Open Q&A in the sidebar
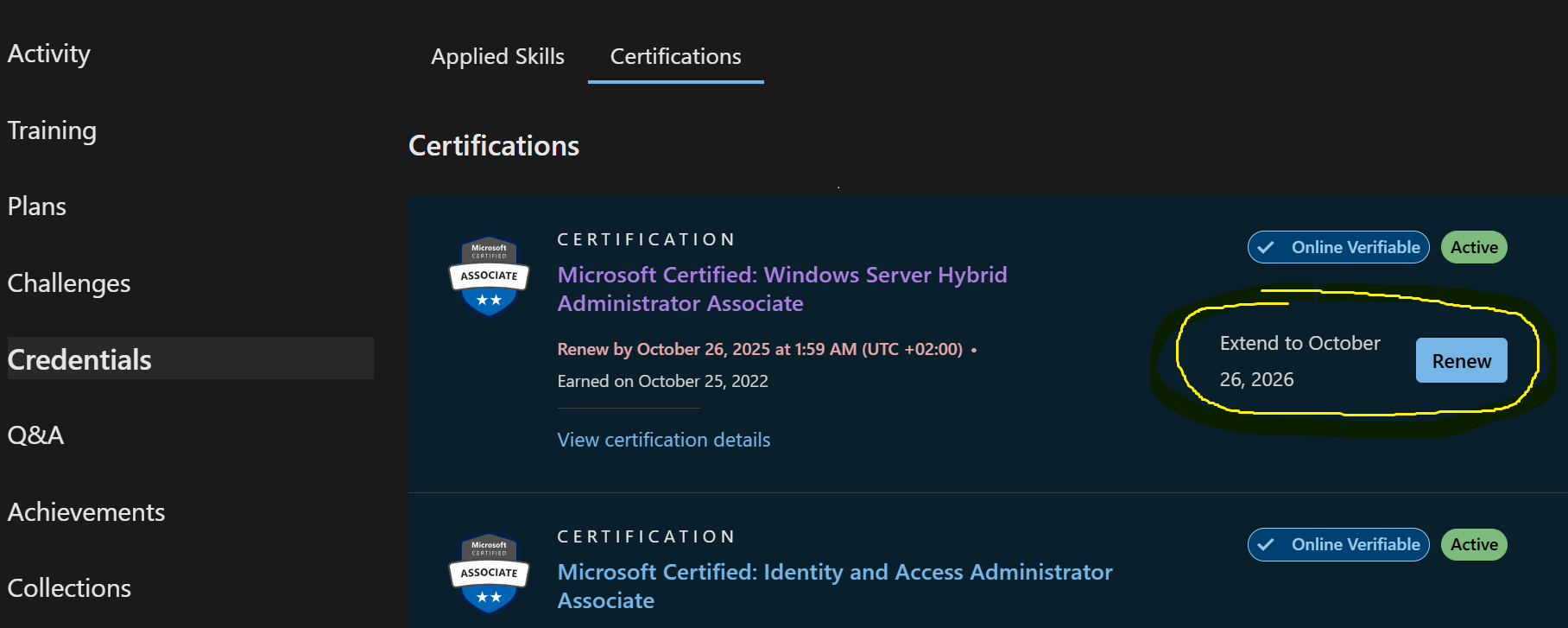Viewport: 1568px width, 628px height. click(36, 435)
